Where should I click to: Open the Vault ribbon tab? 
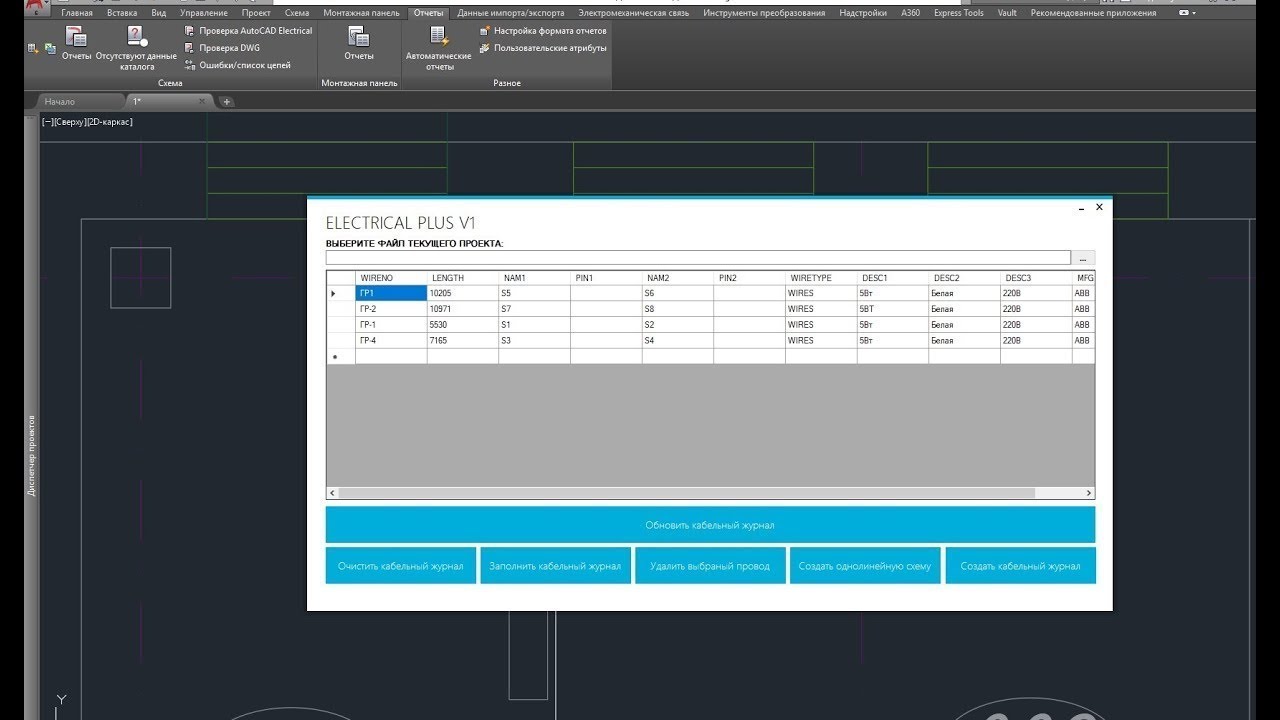(x=1007, y=13)
